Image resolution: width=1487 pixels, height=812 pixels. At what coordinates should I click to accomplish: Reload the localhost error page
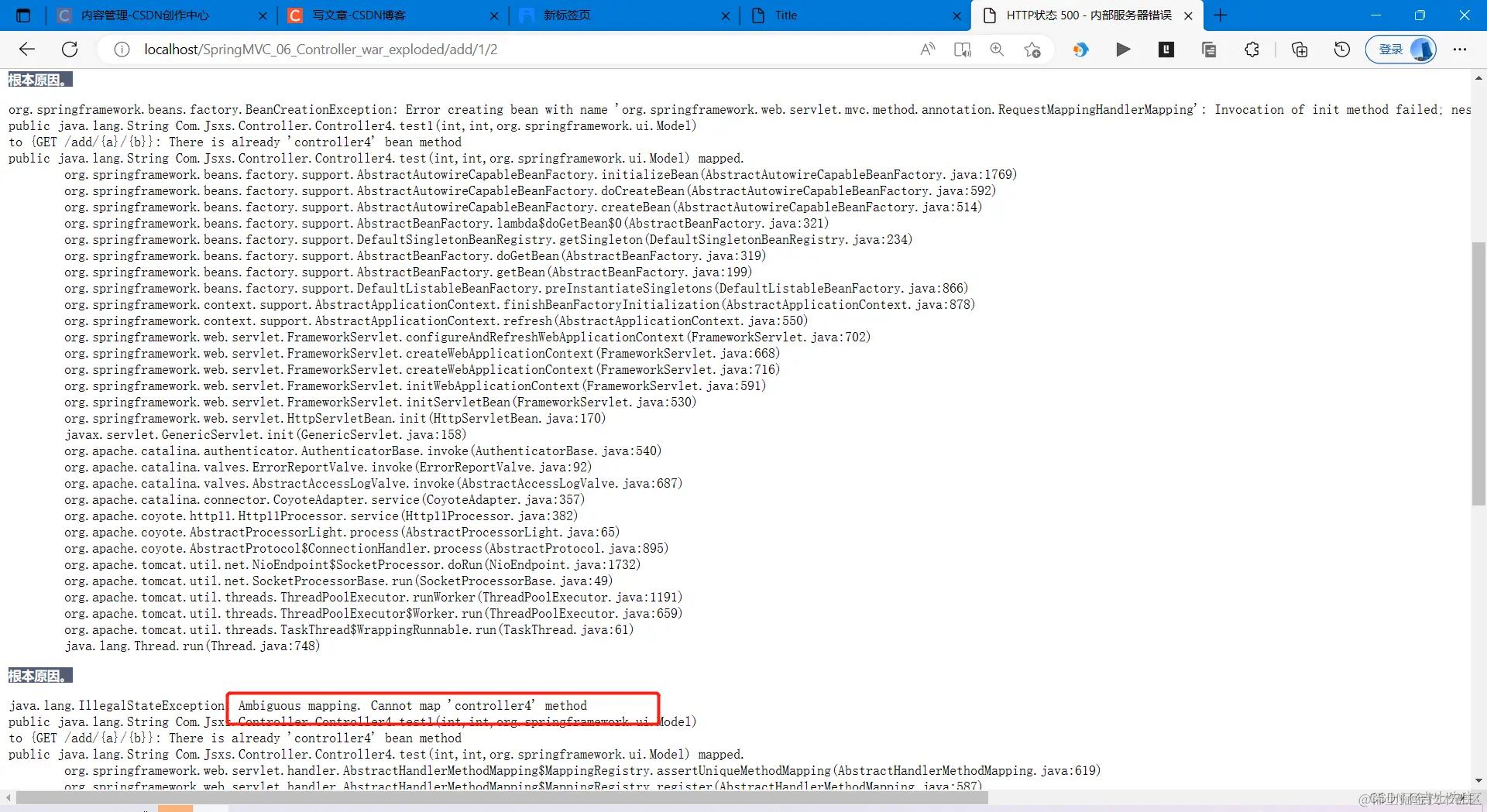pos(70,50)
